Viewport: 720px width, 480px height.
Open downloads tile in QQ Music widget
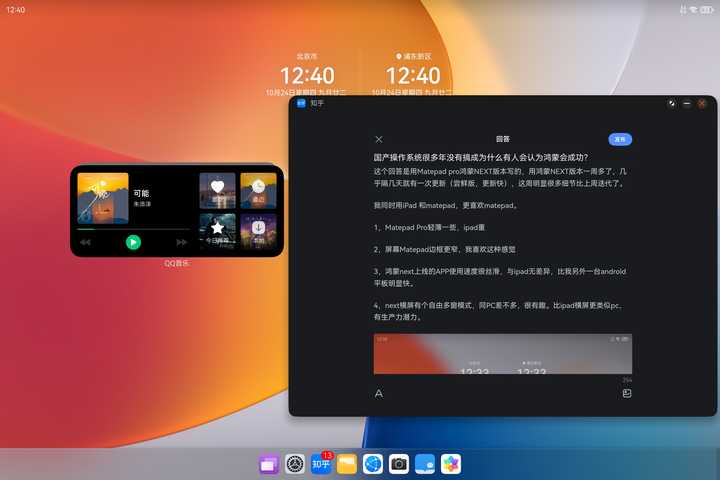[259, 231]
